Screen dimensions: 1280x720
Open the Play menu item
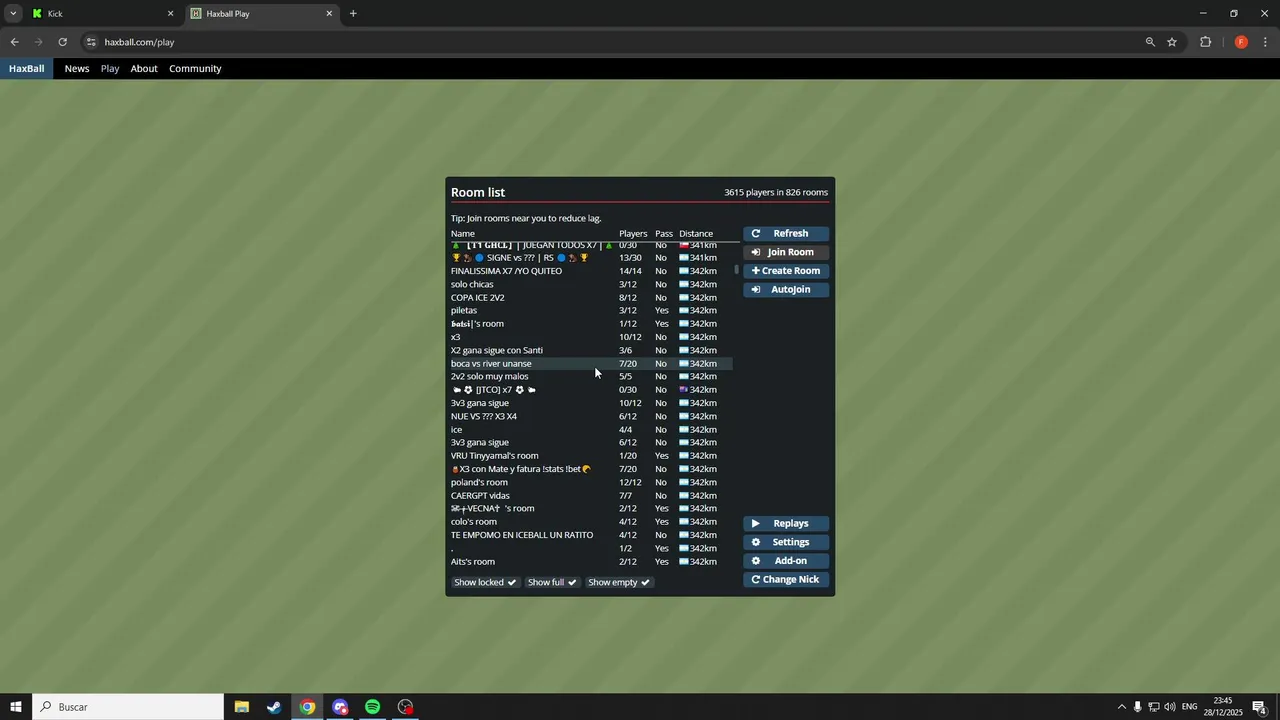click(x=110, y=69)
